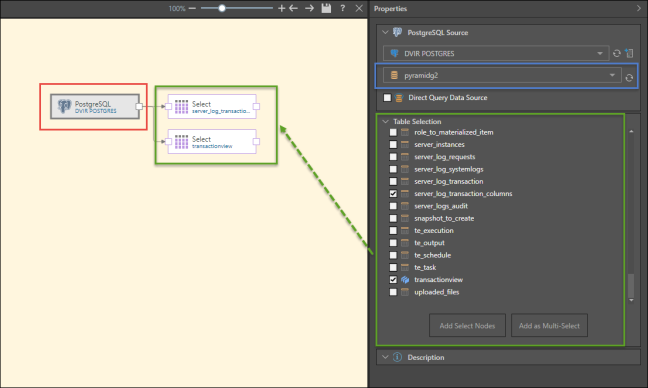Check the te_output table
This screenshot has width=648, height=388.
(393, 243)
